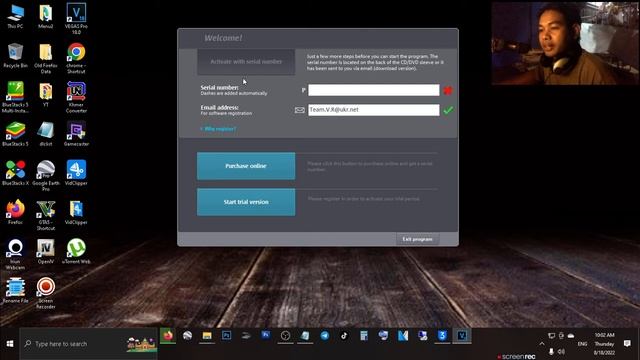The image size is (640, 360).
Task: Open TikTok from the taskbar
Action: pyautogui.click(x=344, y=336)
